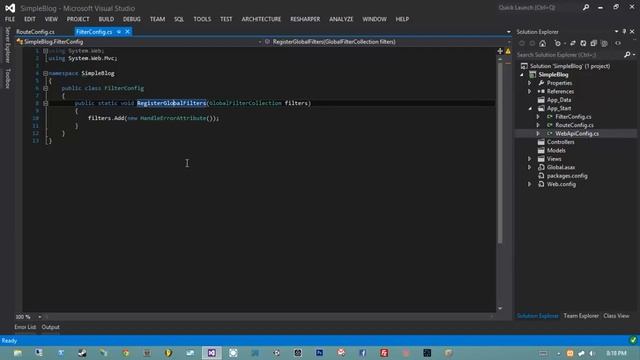Click the Solution Explorer Back button
This screenshot has width=640, height=360.
(522, 43)
